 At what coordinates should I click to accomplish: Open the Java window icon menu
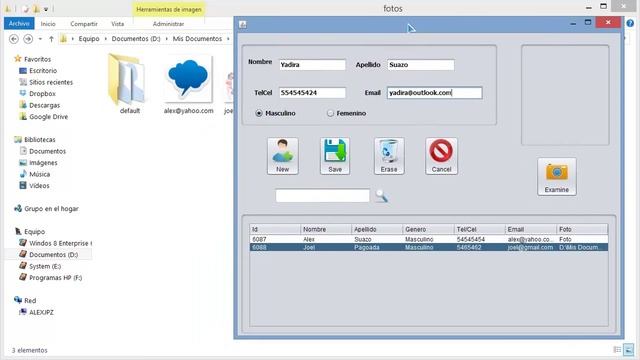[243, 24]
